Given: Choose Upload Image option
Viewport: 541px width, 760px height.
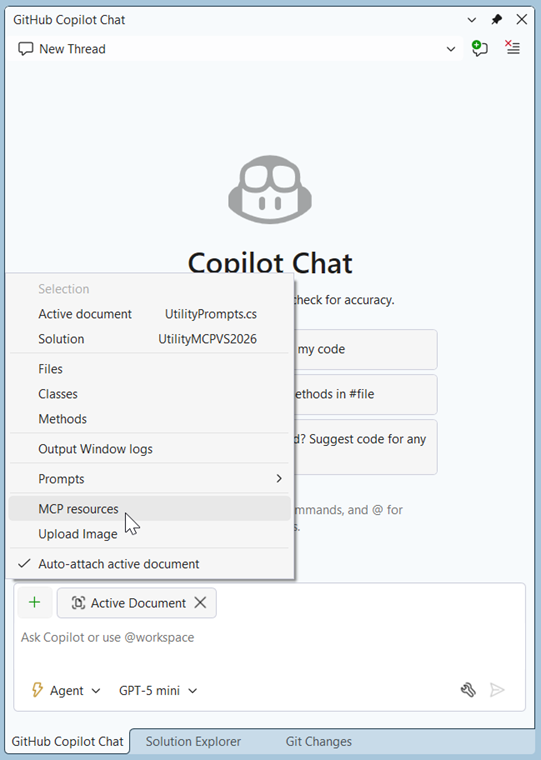Looking at the screenshot, I should tap(149, 534).
